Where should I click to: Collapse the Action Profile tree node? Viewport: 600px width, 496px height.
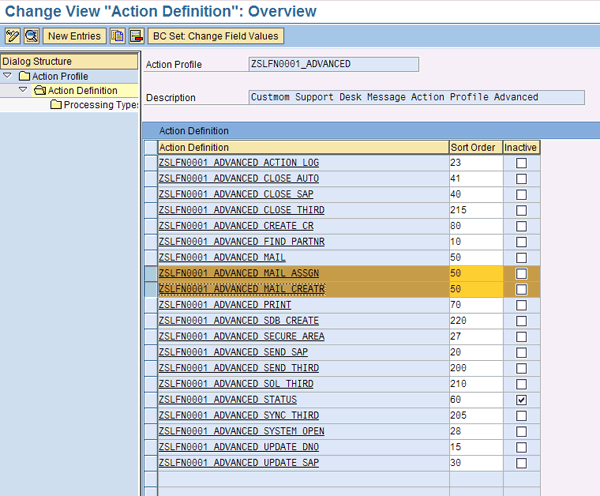(x=7, y=76)
